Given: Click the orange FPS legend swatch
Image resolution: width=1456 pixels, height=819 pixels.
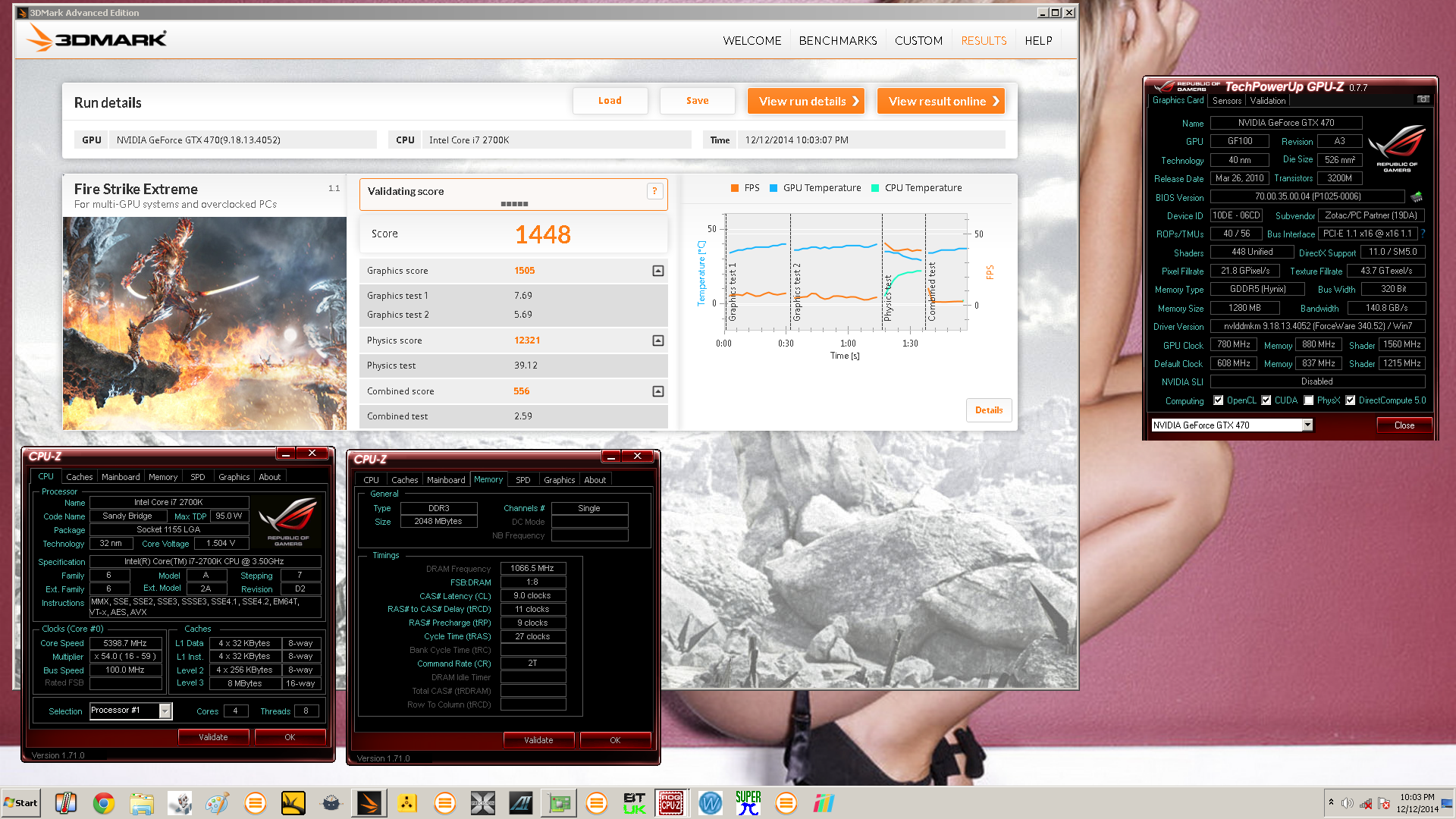Looking at the screenshot, I should pyautogui.click(x=734, y=188).
